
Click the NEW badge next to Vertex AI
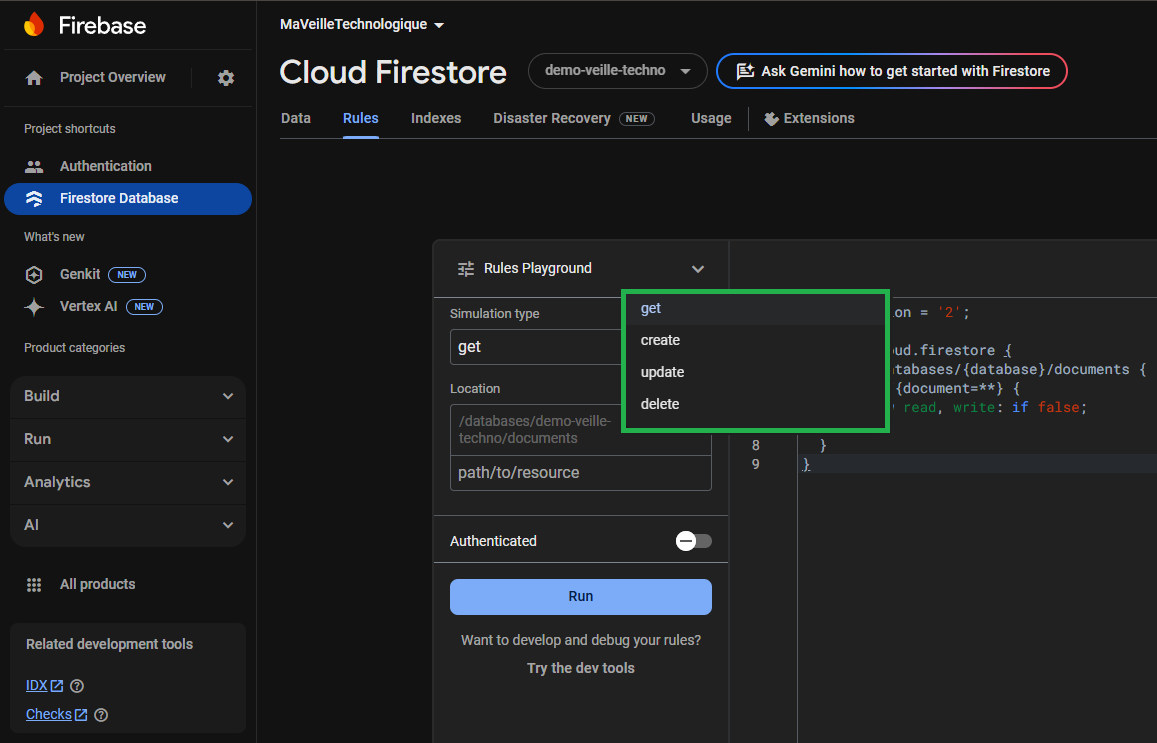[144, 306]
